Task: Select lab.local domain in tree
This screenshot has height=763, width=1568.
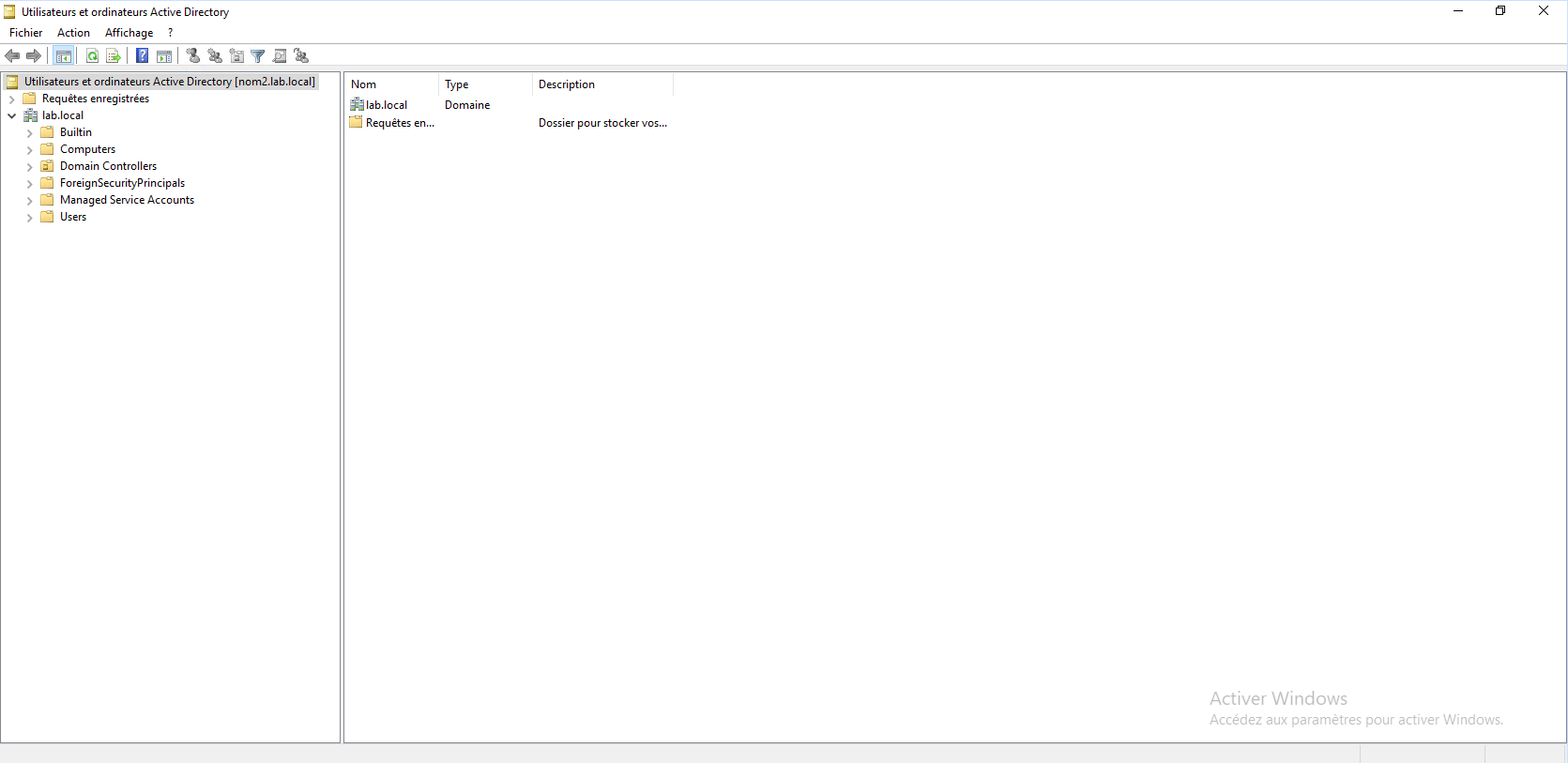Action: [x=63, y=115]
